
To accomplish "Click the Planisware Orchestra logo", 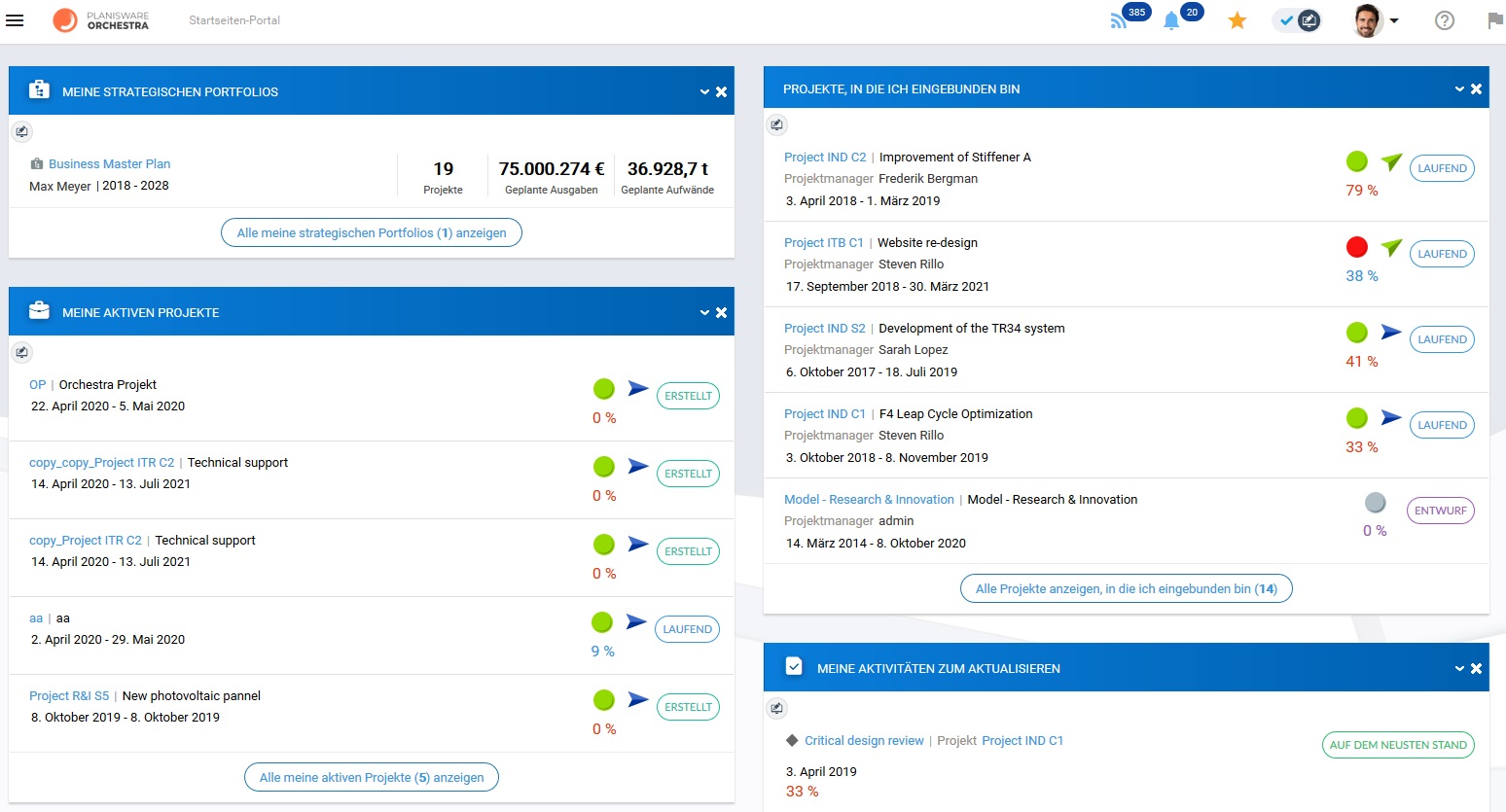I will pos(101,20).
